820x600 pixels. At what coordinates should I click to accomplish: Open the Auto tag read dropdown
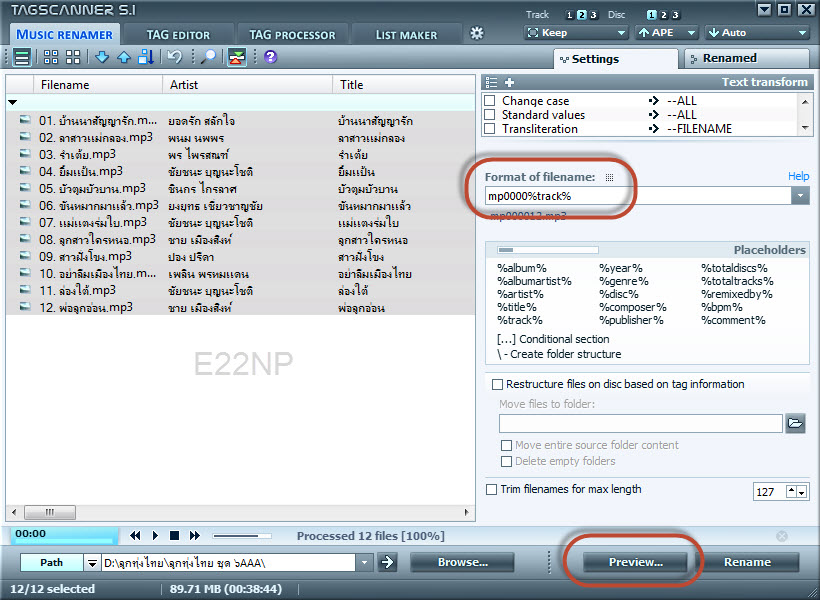coord(757,33)
